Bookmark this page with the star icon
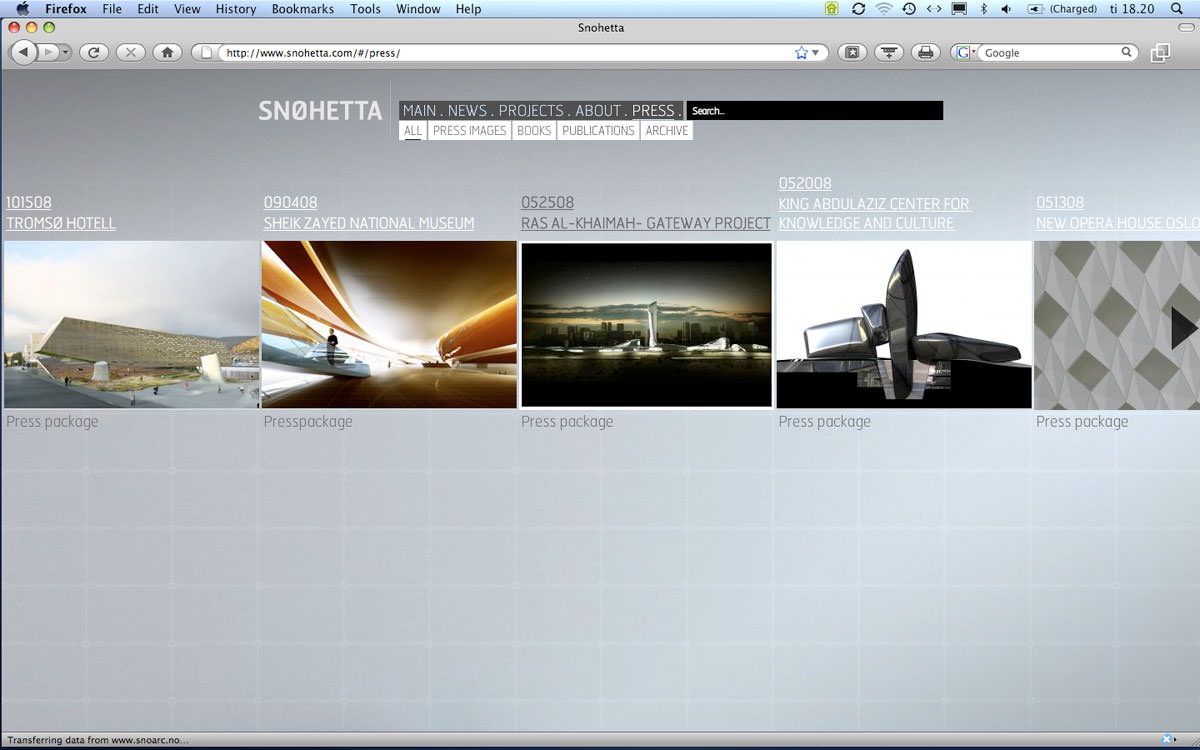This screenshot has height=750, width=1200. [x=801, y=53]
